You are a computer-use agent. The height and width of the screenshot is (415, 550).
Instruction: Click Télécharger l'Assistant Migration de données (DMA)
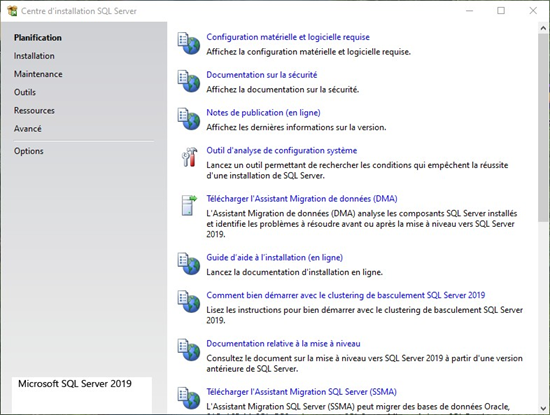coord(302,199)
